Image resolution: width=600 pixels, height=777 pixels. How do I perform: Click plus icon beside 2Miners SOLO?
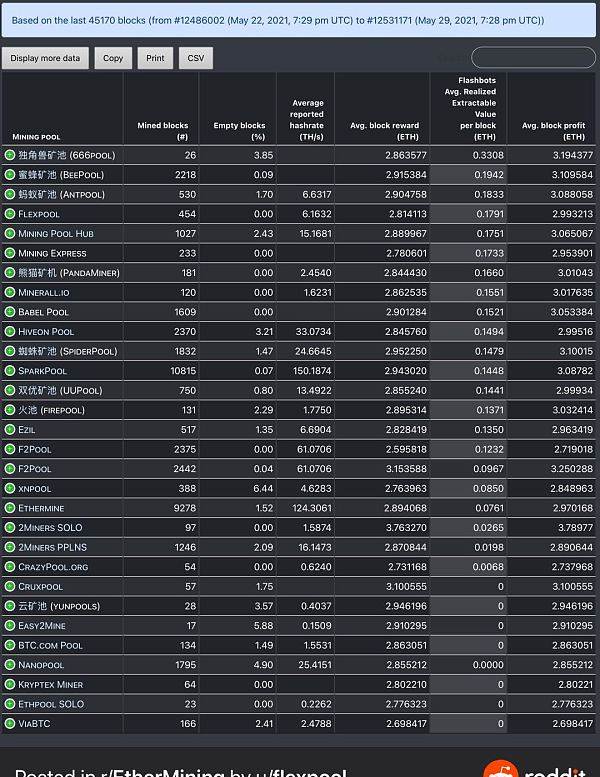10,528
